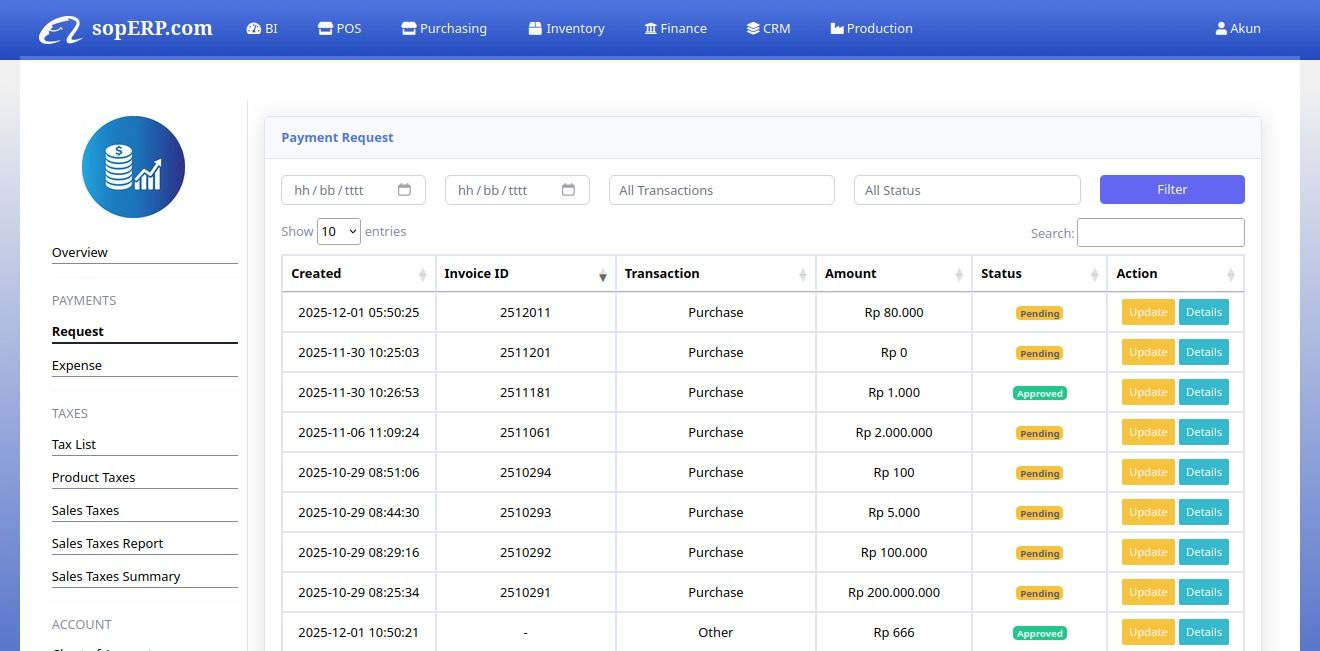Open the All Transactions dropdown

pos(721,189)
